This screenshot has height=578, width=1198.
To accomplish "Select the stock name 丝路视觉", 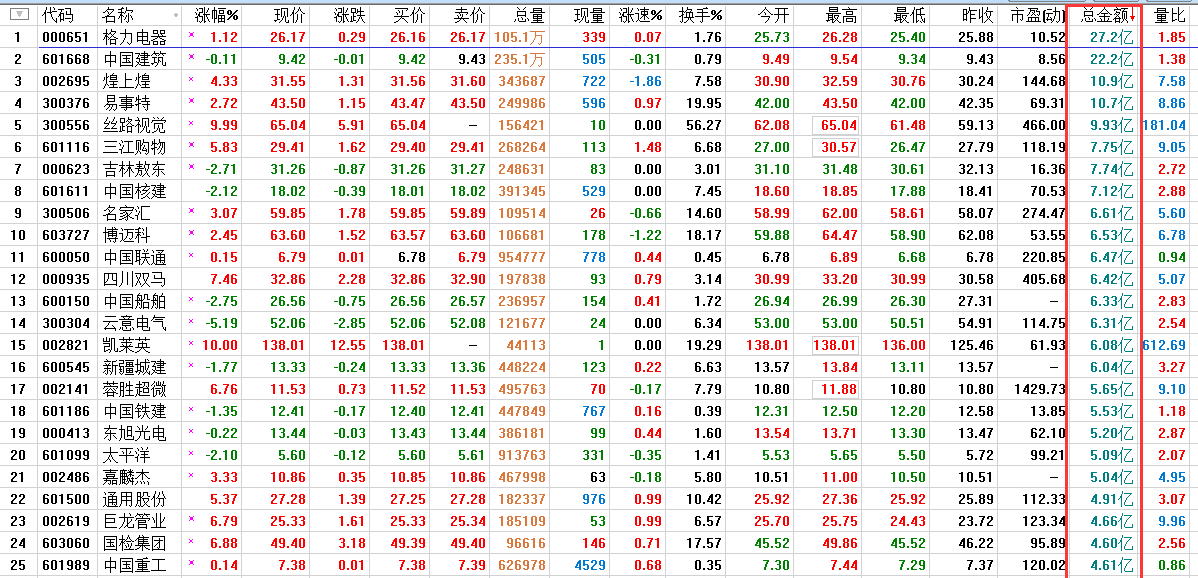I will coord(134,125).
